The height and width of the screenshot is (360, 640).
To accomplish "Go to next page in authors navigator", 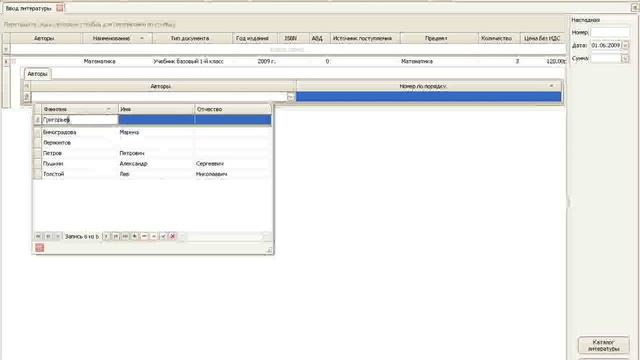I will [x=116, y=236].
